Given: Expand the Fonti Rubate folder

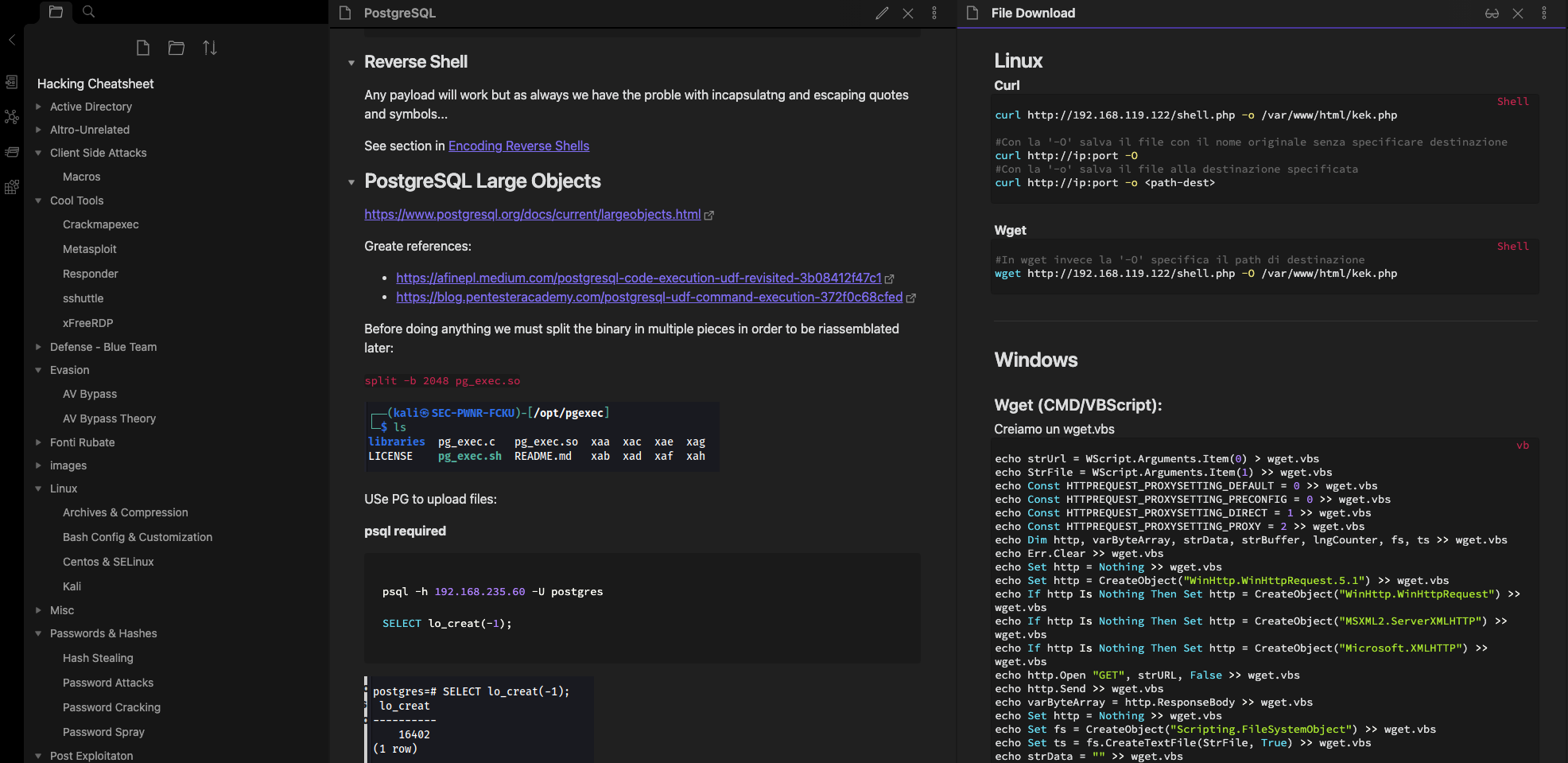Looking at the screenshot, I should [38, 442].
